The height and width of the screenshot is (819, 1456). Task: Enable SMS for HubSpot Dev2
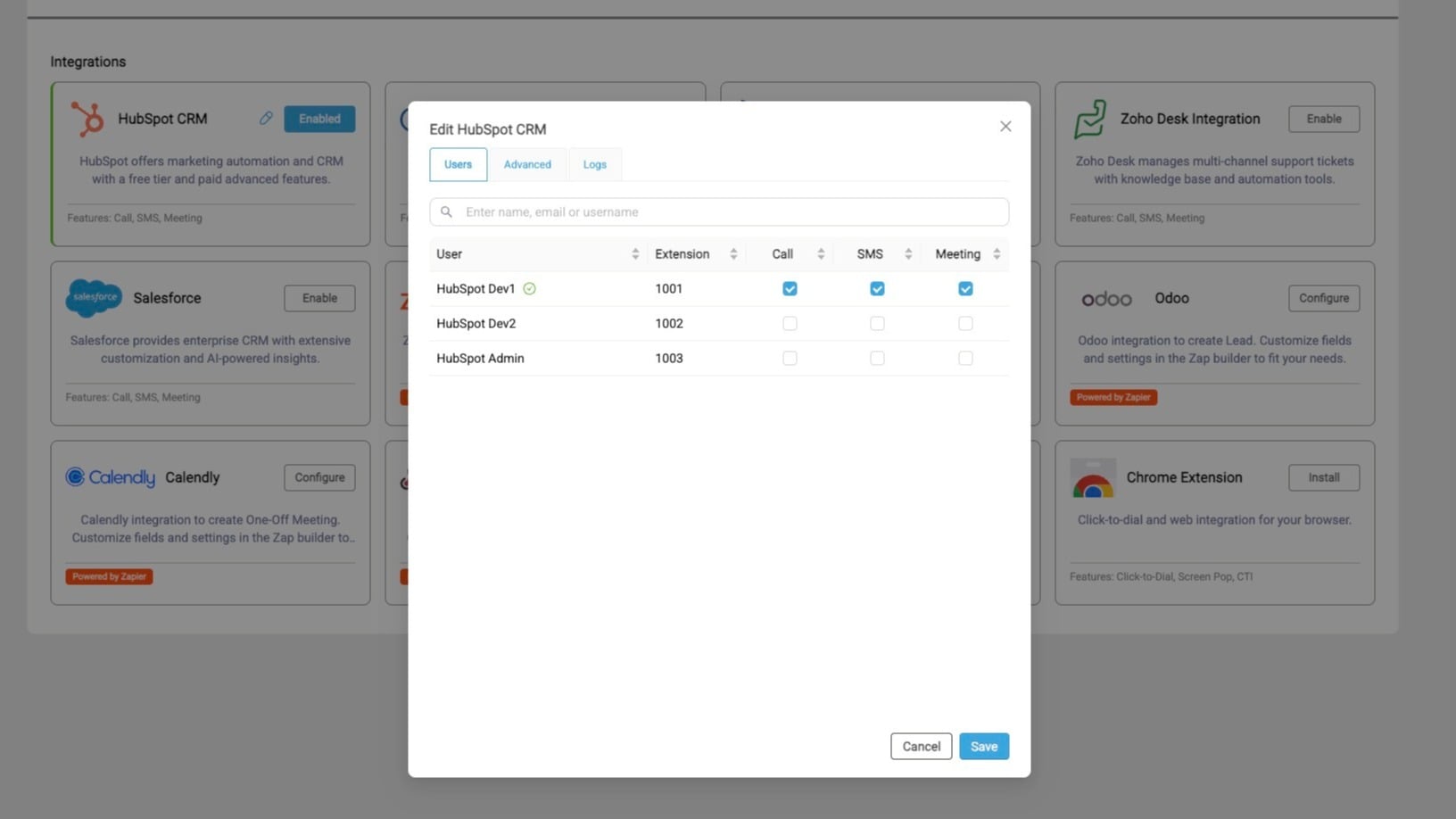pyautogui.click(x=877, y=324)
